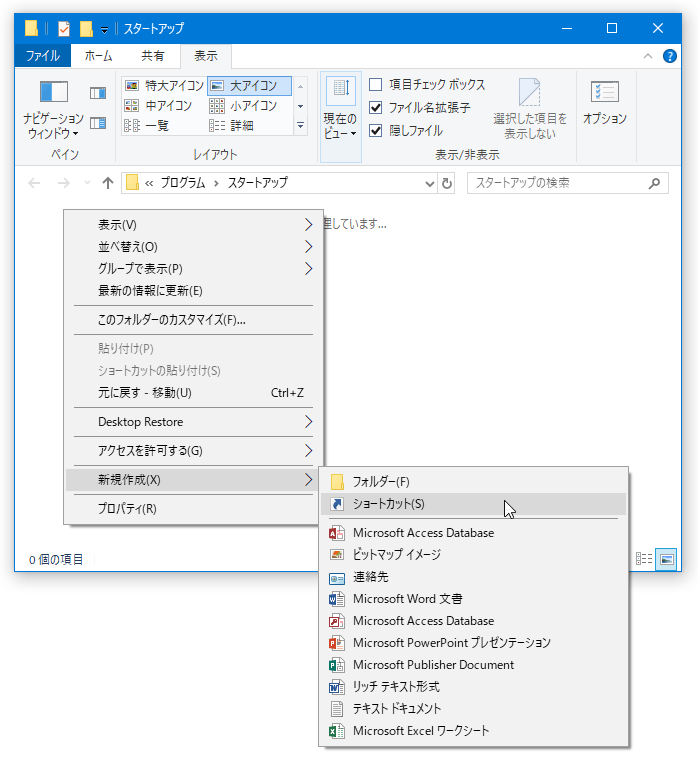Select 大アイコン layout
698x758 pixels.
tap(249, 86)
